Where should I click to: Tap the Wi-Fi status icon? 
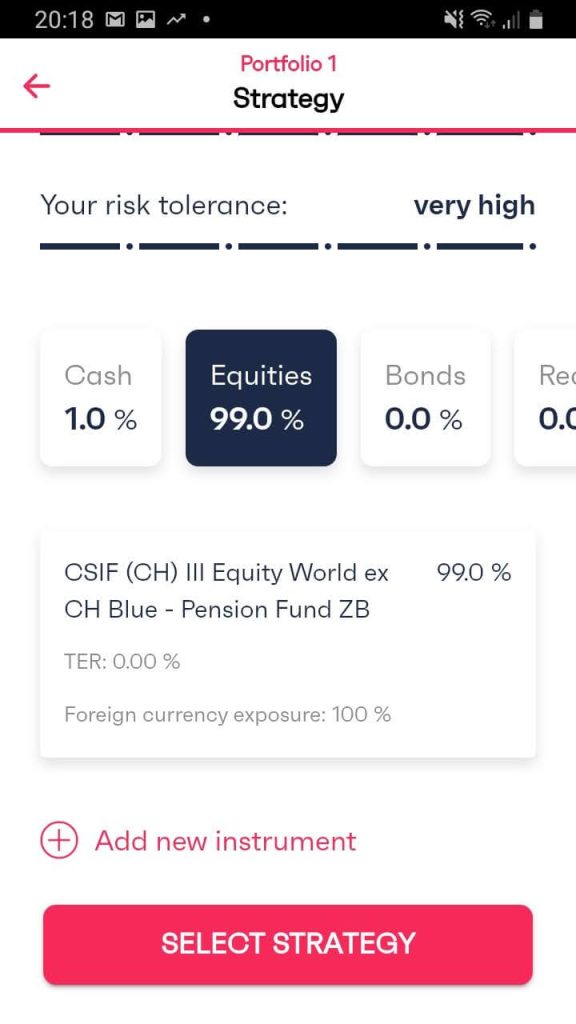[485, 20]
